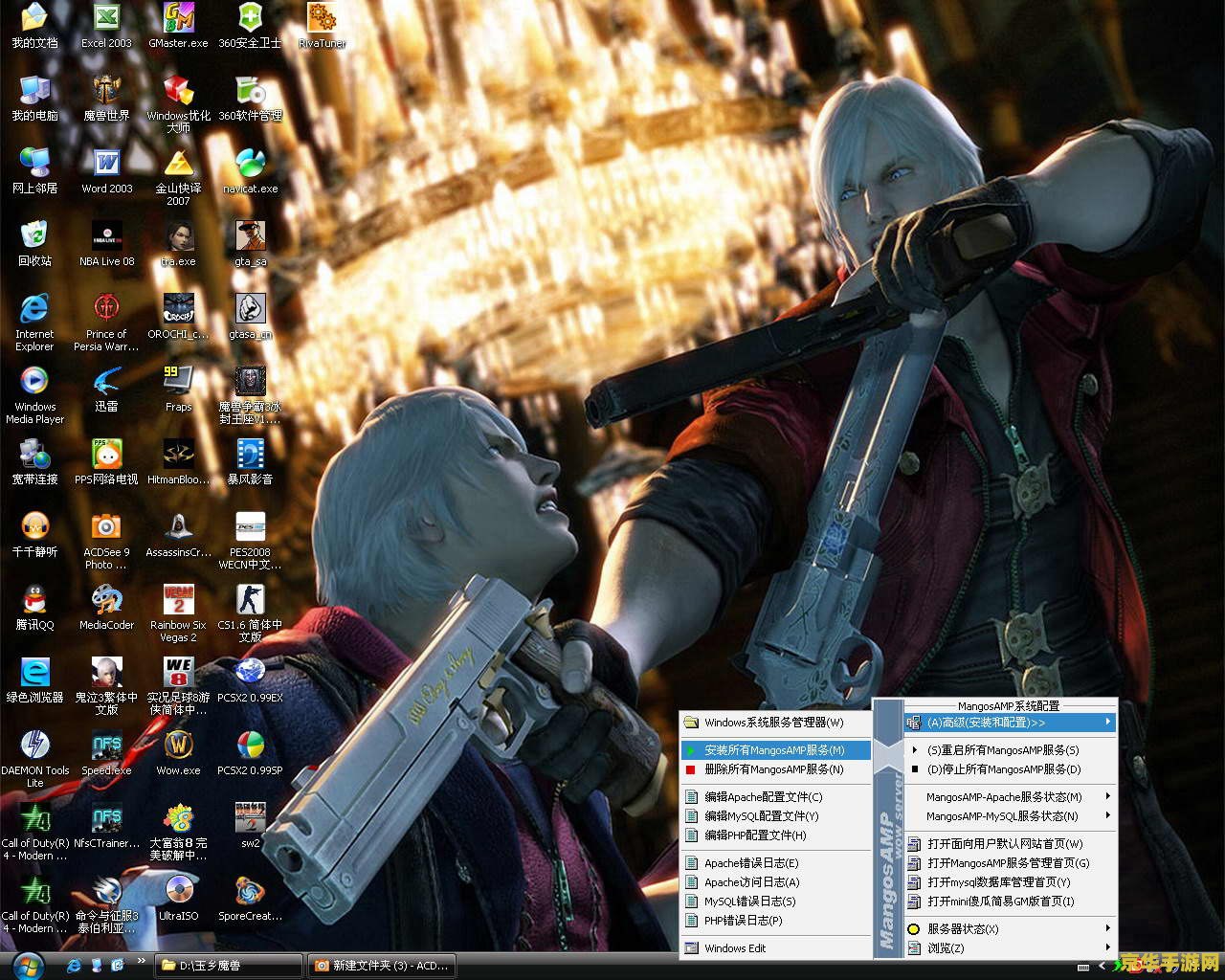Select 打开mini傻瓜简易GM版首页(I)
The image size is (1225, 980).
[1011, 902]
